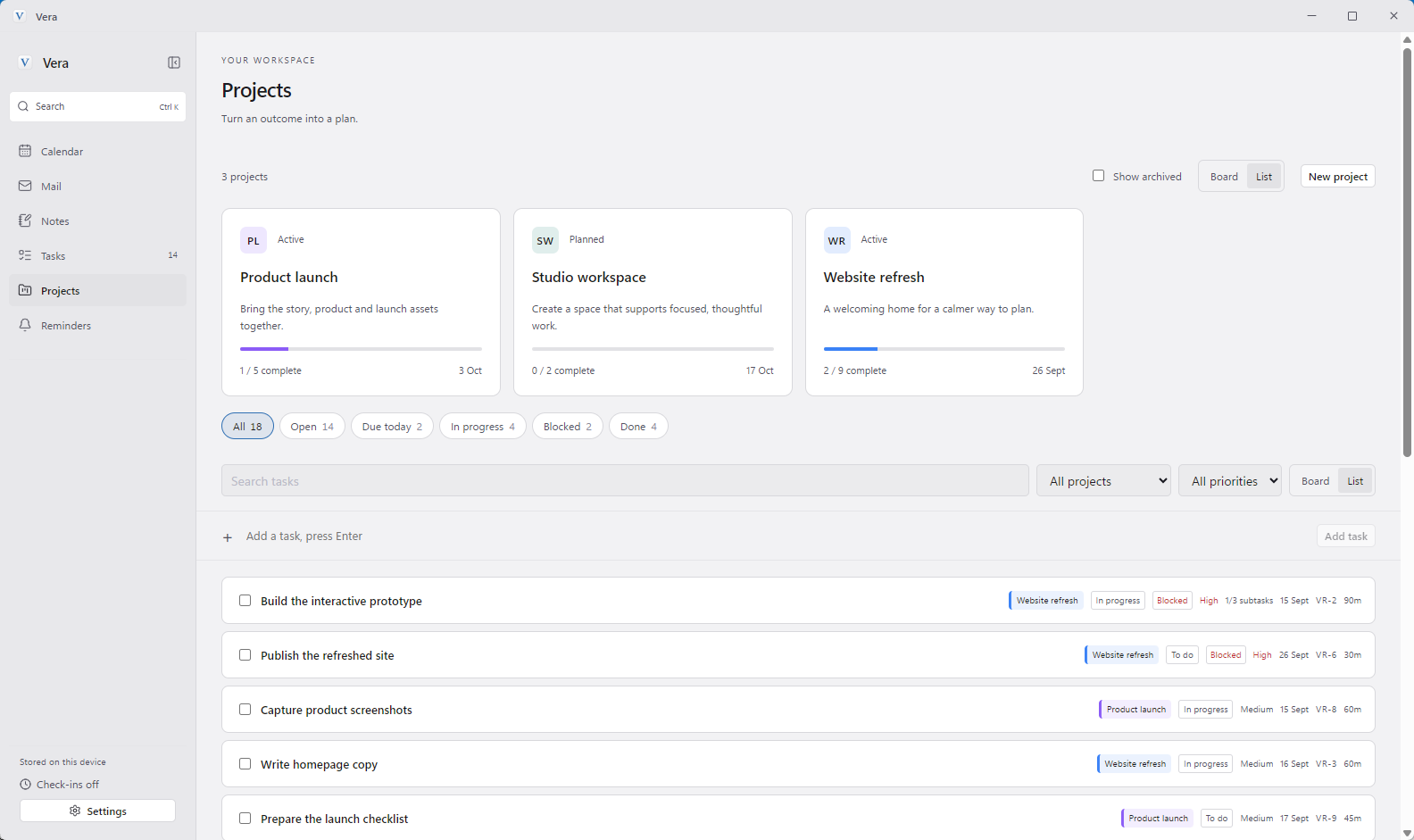
Task: Click the 3 Oct due date
Action: [x=470, y=370]
